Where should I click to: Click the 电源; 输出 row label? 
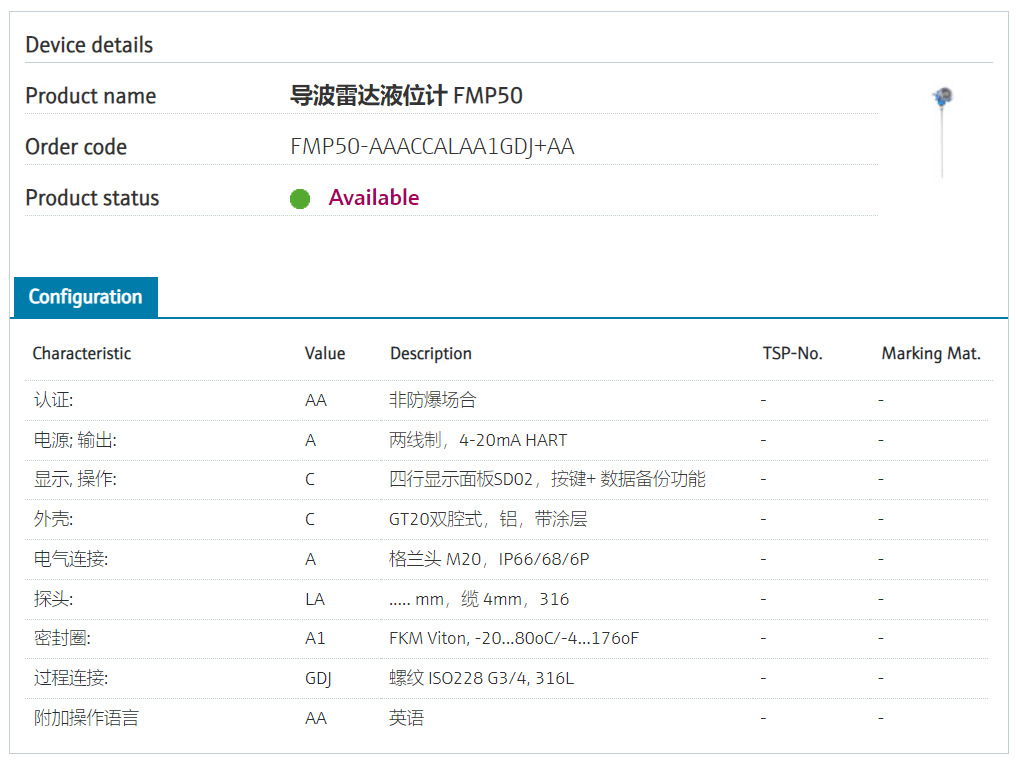point(68,440)
